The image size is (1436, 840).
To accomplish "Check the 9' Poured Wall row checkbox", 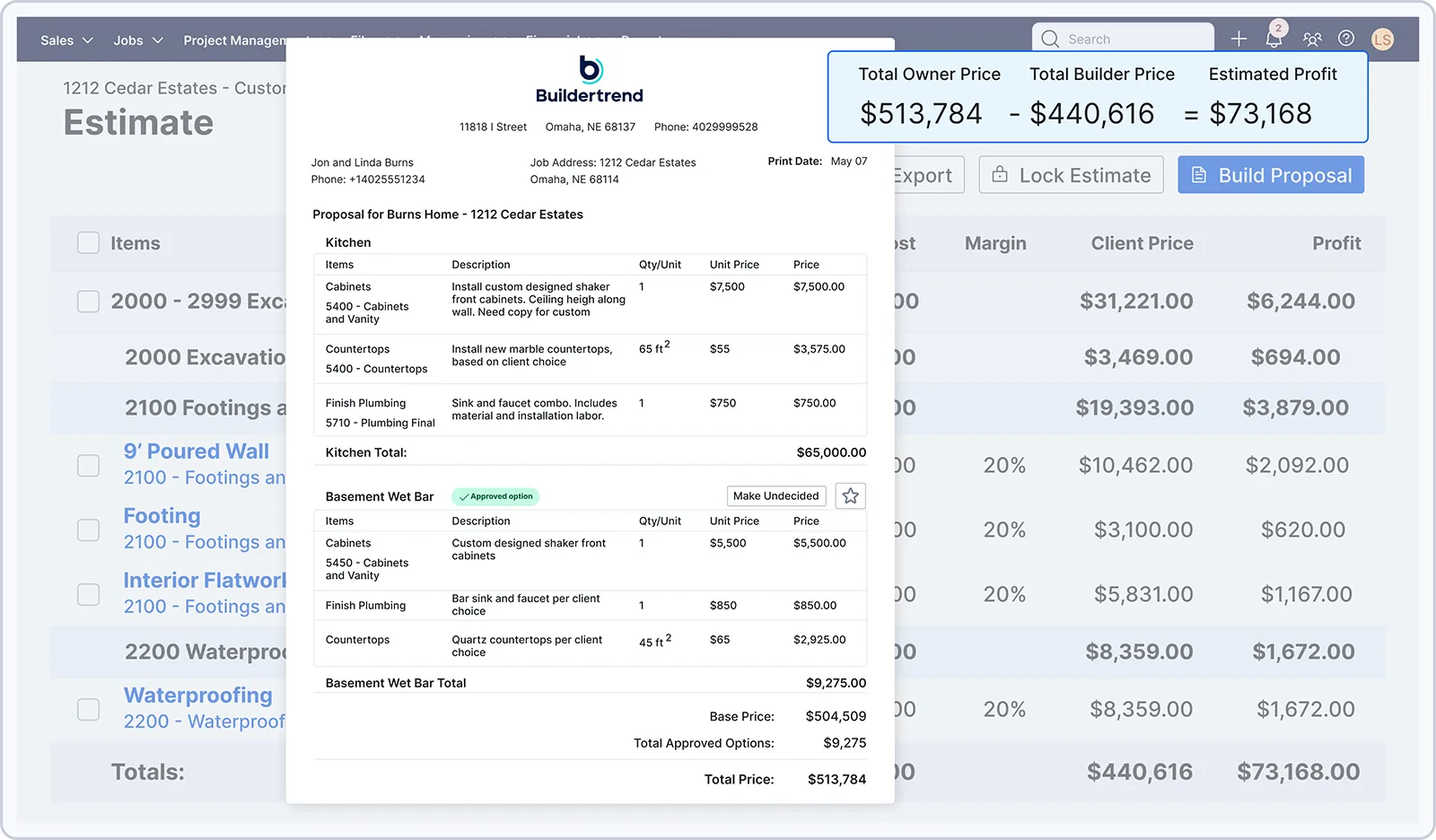I will (88, 465).
